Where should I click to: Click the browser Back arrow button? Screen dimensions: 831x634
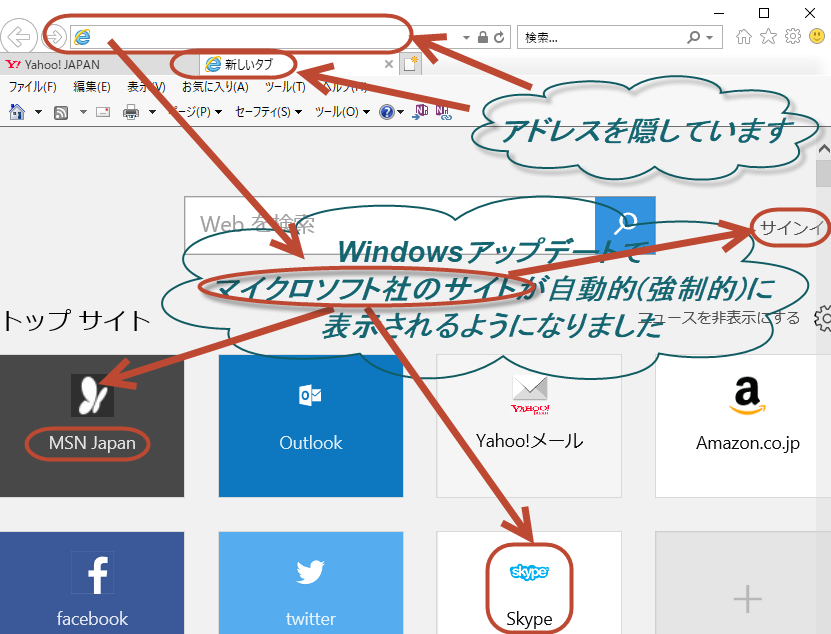coord(19,37)
